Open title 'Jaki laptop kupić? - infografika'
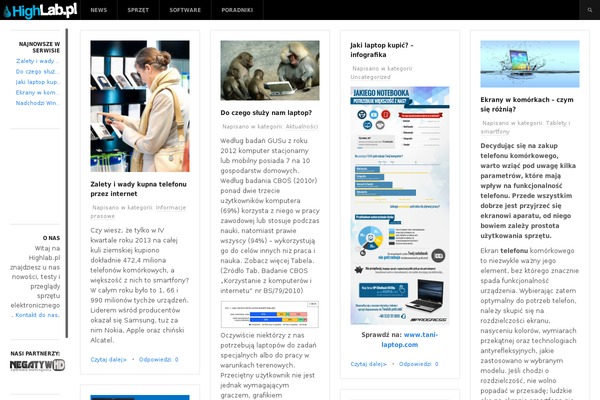 point(382,50)
